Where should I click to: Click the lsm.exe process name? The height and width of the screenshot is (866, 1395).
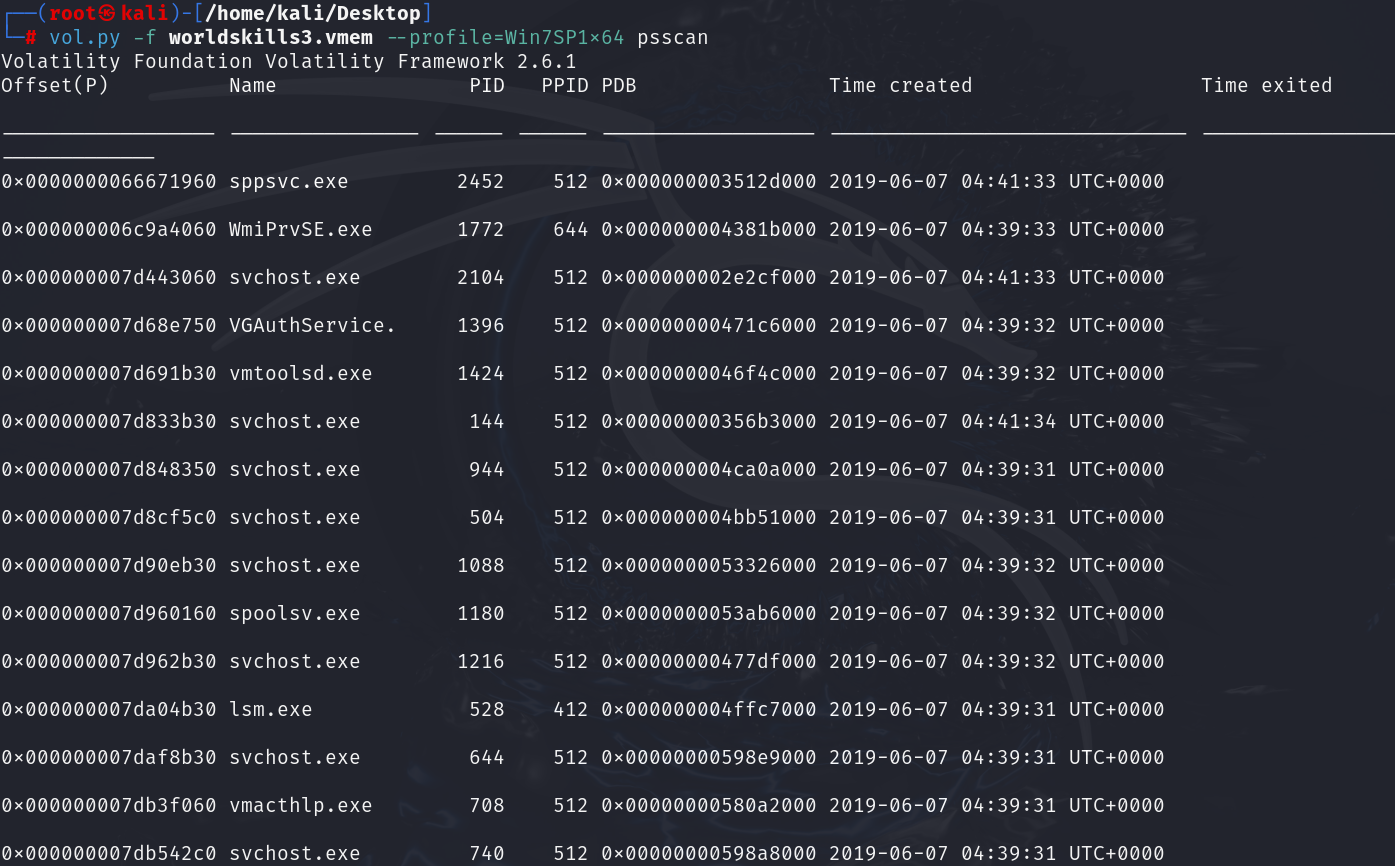270,709
